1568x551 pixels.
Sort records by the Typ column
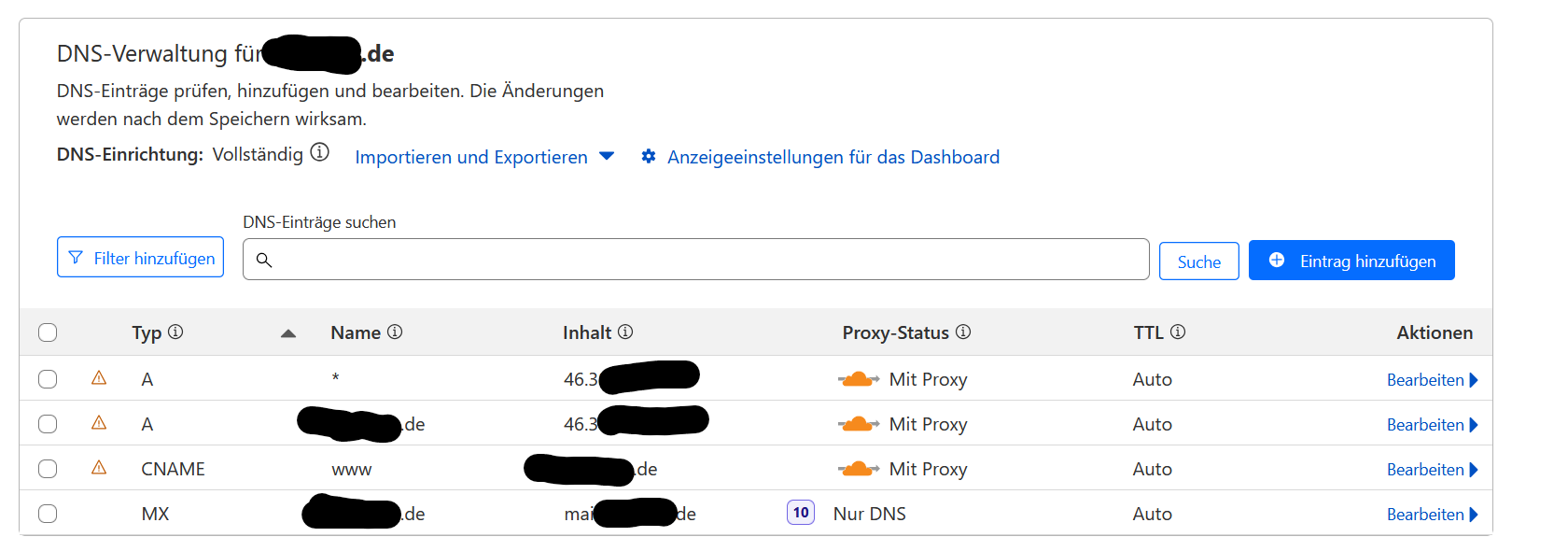147,332
